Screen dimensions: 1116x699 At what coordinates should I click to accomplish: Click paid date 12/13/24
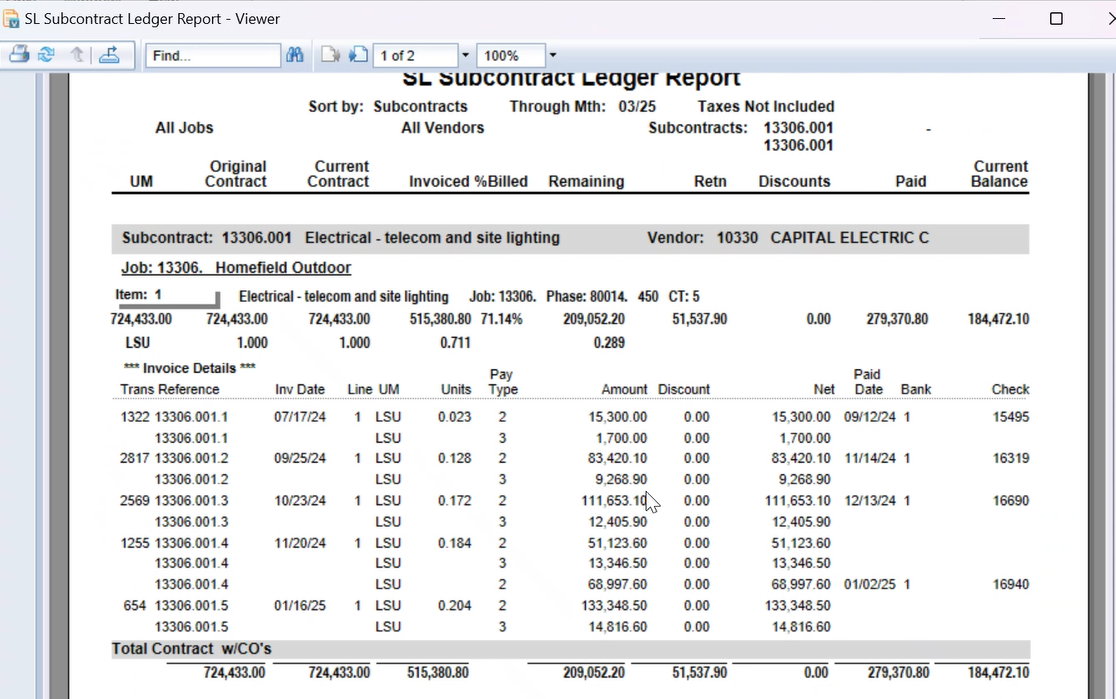pyautogui.click(x=870, y=501)
